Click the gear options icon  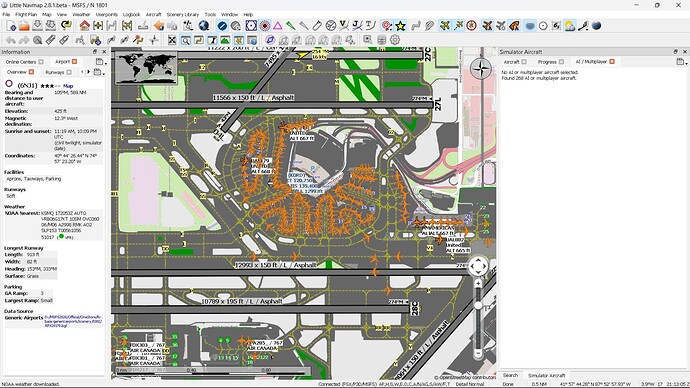tap(395, 40)
